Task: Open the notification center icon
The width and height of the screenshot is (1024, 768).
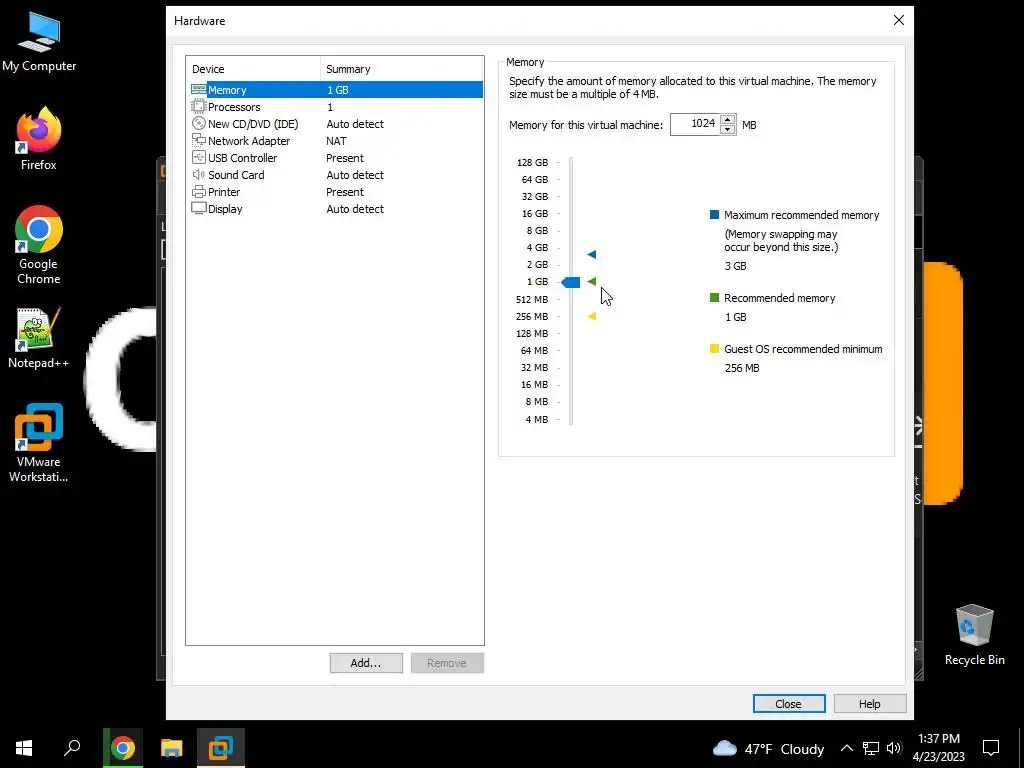Action: (x=991, y=748)
